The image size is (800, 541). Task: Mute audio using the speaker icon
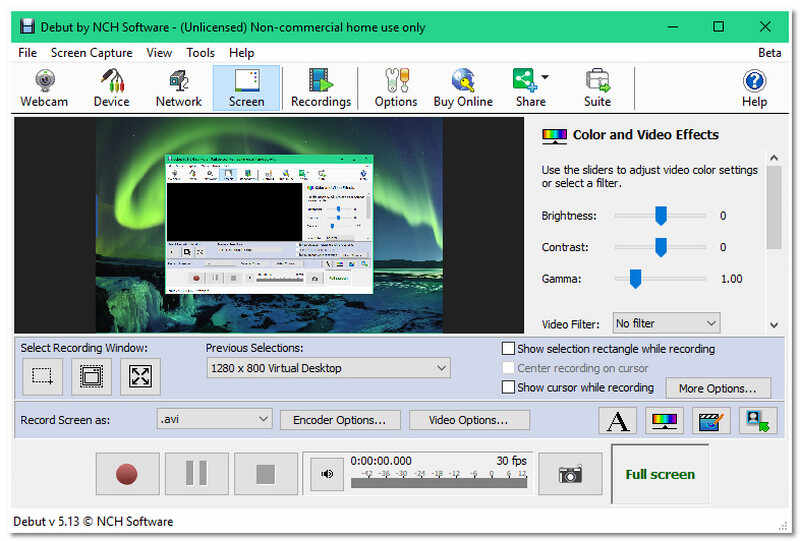click(x=326, y=474)
